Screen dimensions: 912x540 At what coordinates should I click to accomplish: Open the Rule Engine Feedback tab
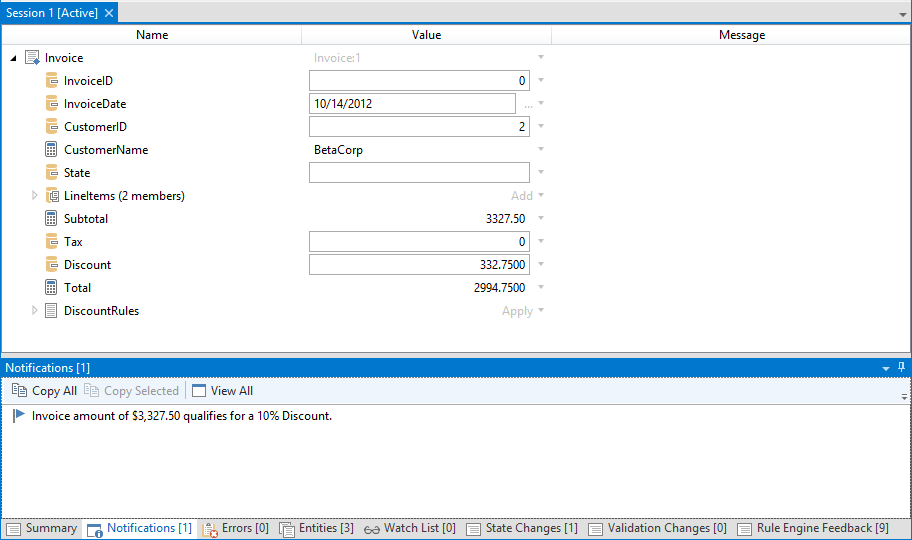813,528
